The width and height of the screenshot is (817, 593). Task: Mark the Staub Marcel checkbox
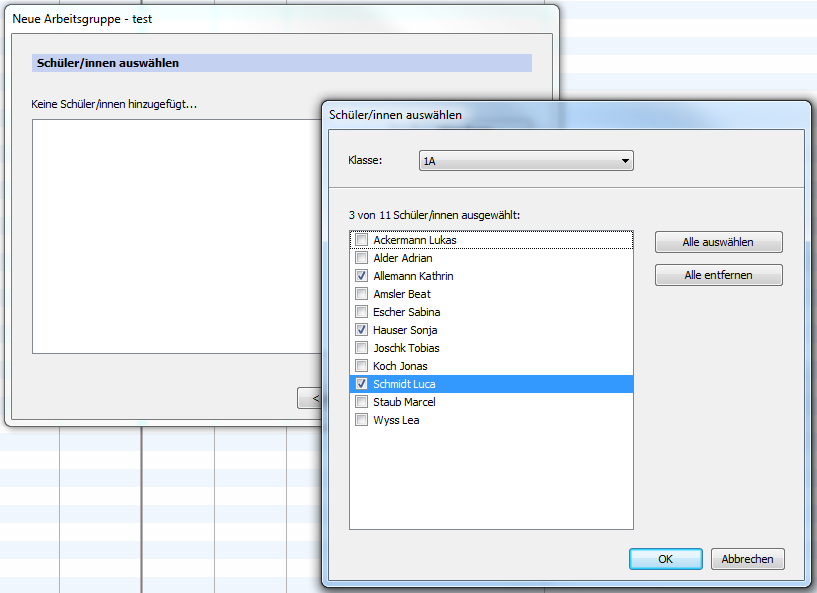(361, 402)
